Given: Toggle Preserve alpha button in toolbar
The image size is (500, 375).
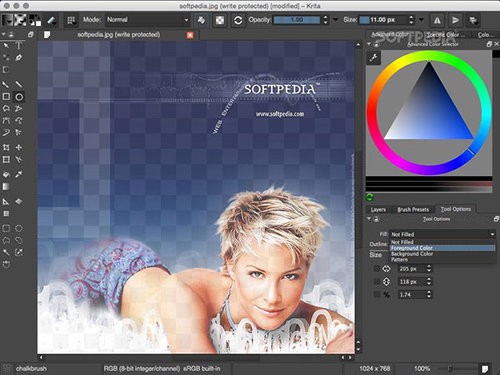Looking at the screenshot, I should tap(220, 20).
